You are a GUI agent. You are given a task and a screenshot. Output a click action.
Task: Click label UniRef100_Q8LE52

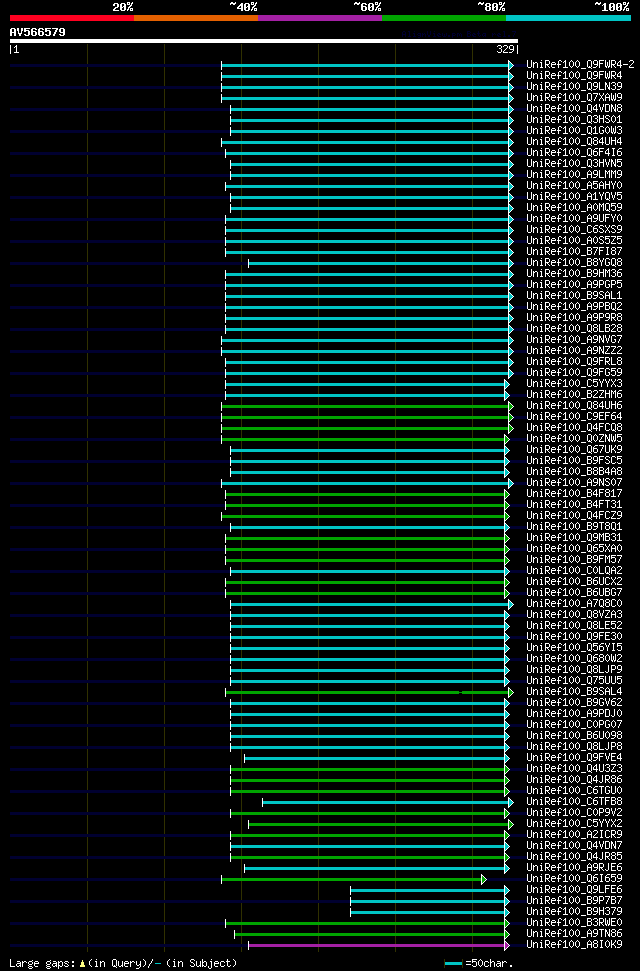point(574,625)
